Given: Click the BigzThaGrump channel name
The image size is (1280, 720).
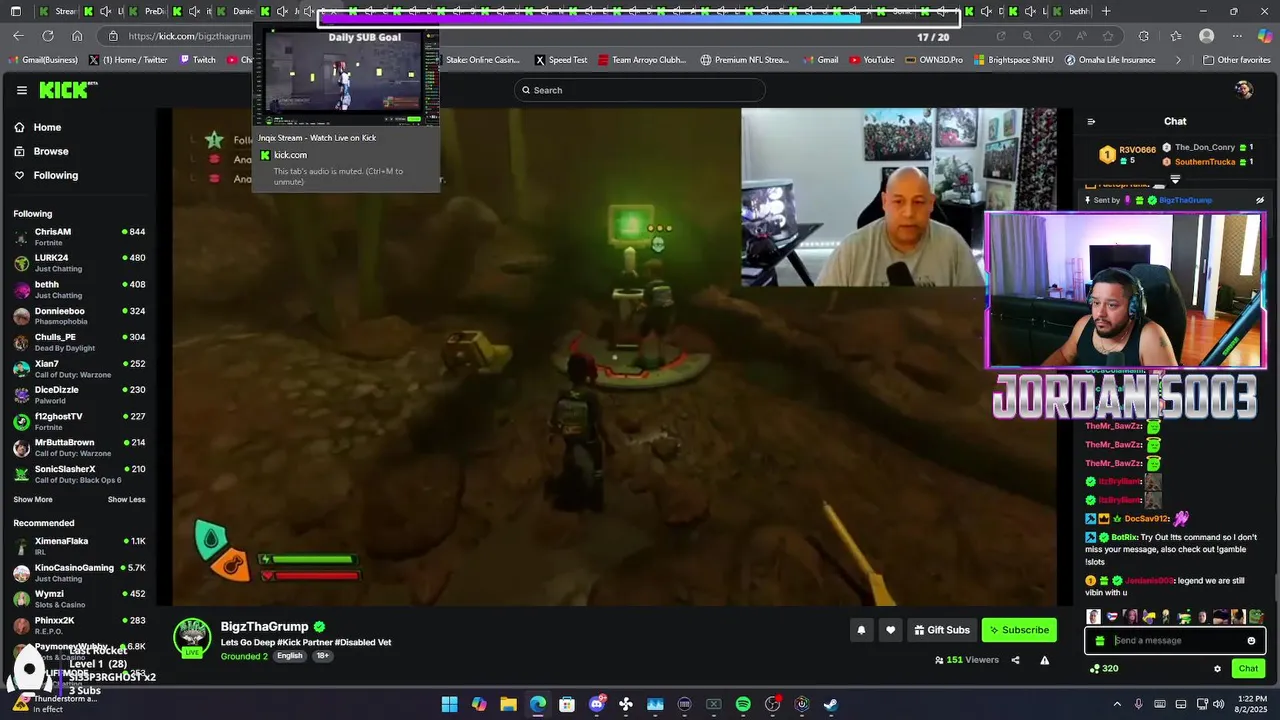Looking at the screenshot, I should pyautogui.click(x=264, y=627).
